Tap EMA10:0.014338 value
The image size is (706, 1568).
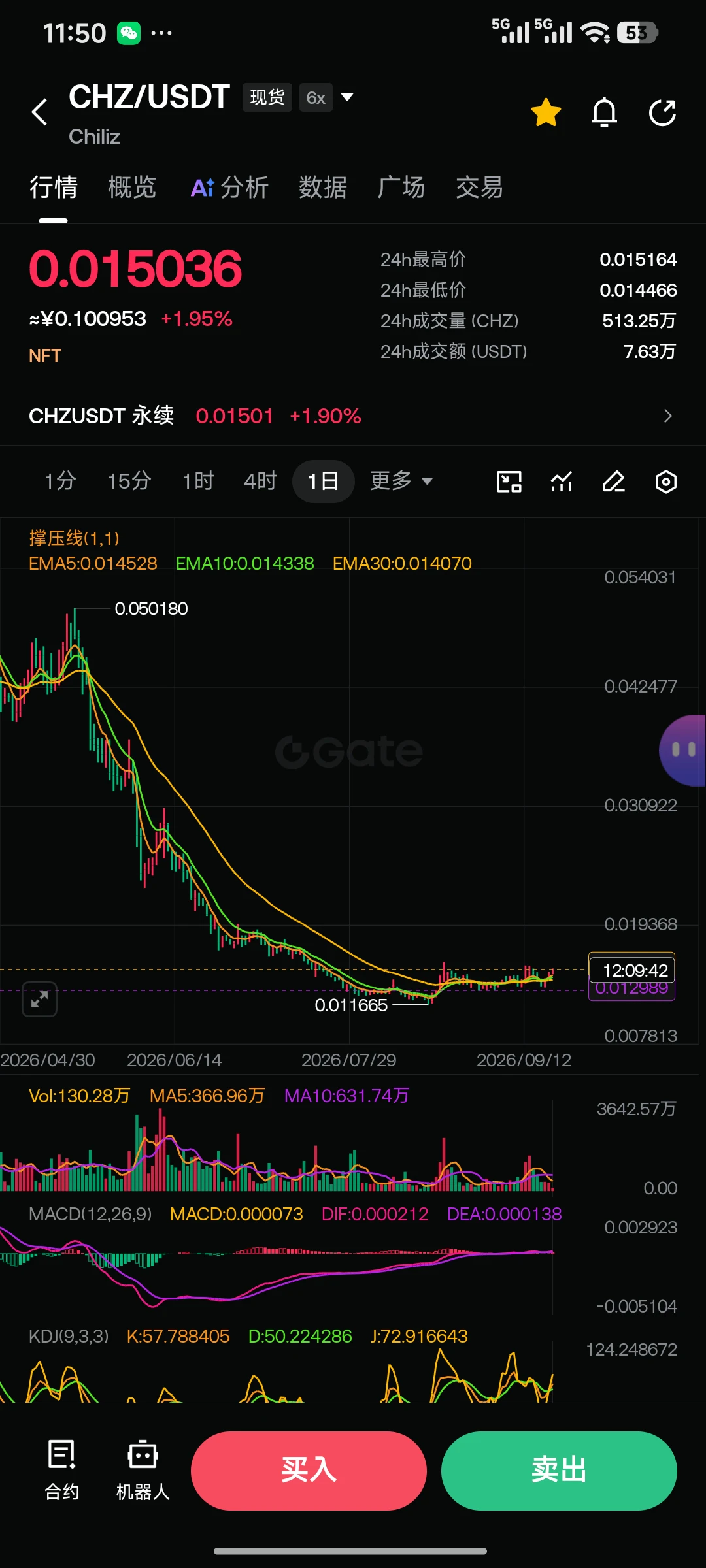(x=244, y=563)
